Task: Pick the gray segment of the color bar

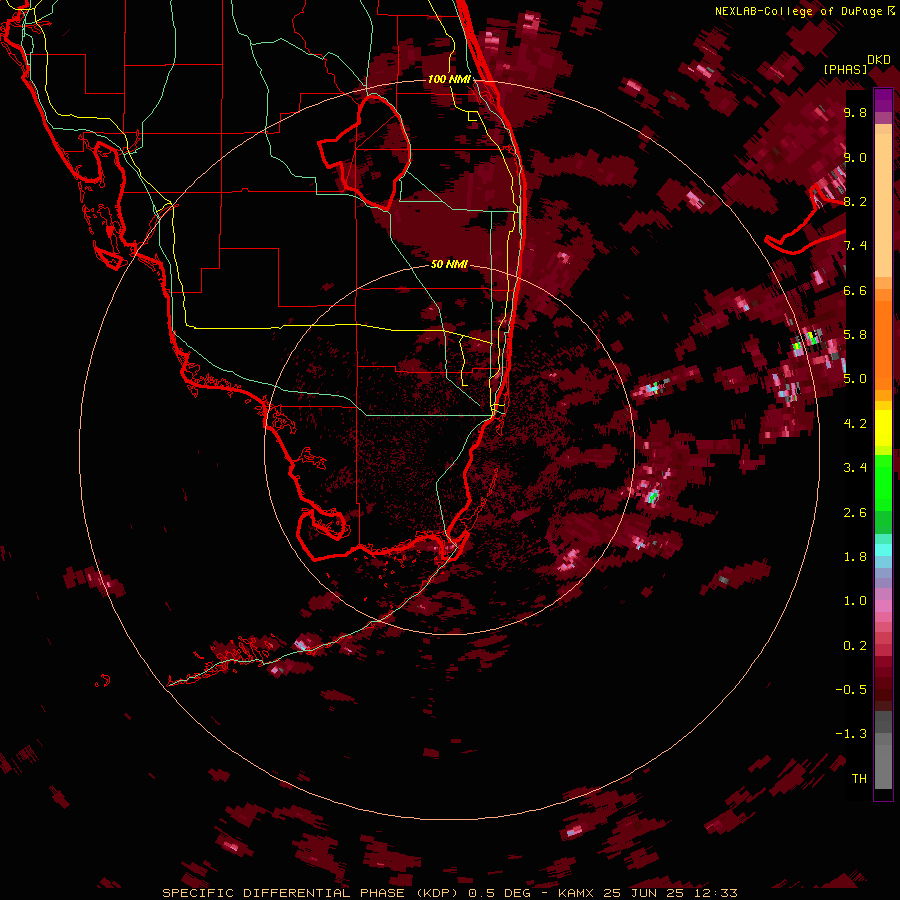Action: tap(883, 750)
